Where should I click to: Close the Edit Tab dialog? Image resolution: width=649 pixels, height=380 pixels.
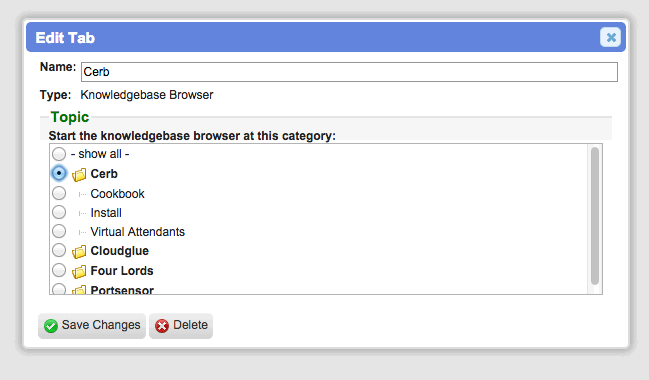click(611, 38)
